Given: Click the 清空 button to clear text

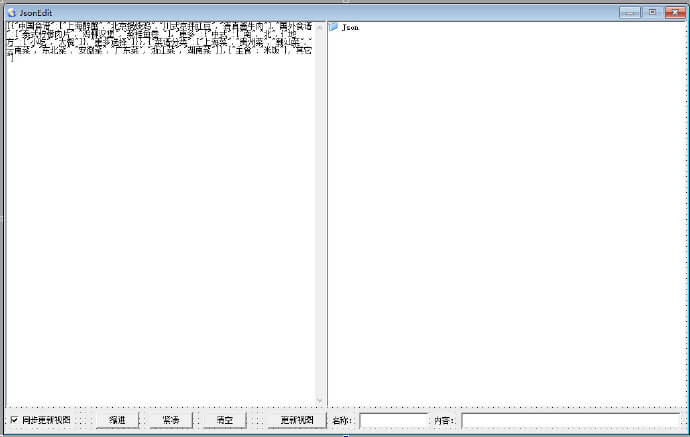Looking at the screenshot, I should (224, 421).
